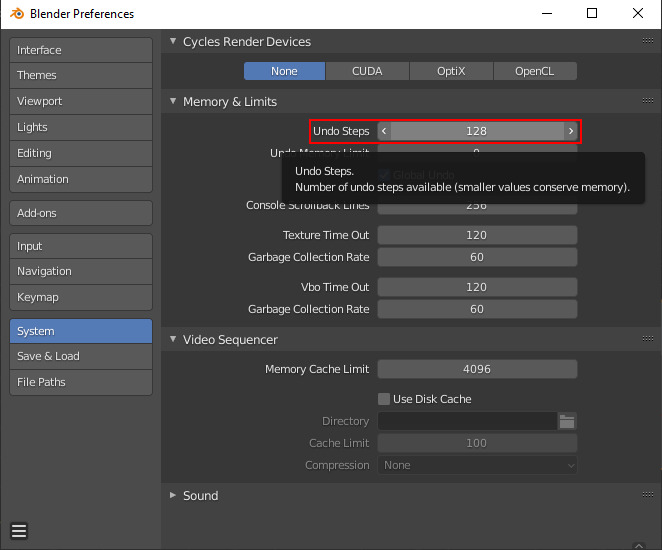Grab Sound panel drag handle
The height and width of the screenshot is (550, 662).
click(648, 495)
